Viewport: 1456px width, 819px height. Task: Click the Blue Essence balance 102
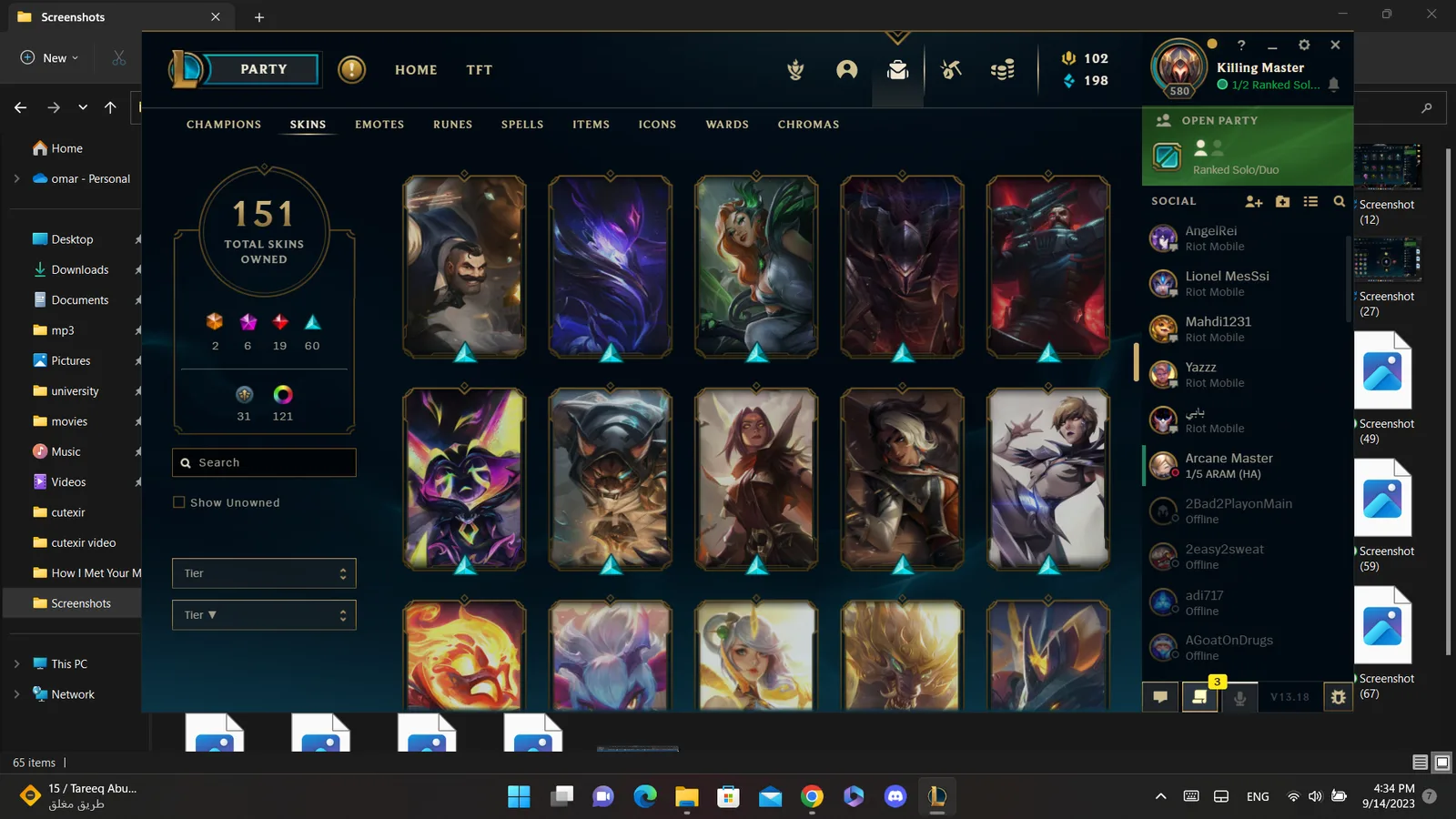pos(1085,58)
